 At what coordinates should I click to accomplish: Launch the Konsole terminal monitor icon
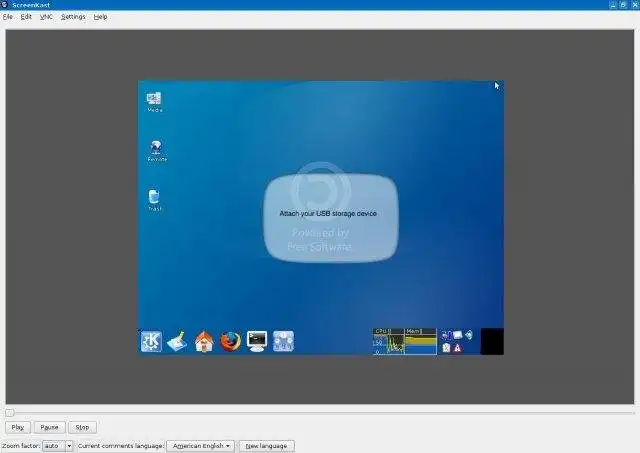tap(257, 341)
